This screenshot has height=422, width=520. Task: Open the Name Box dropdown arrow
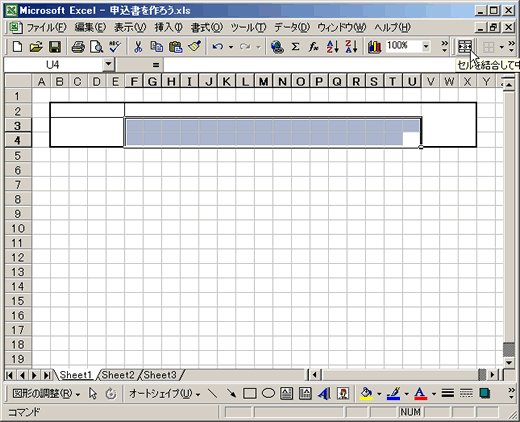pyautogui.click(x=108, y=64)
